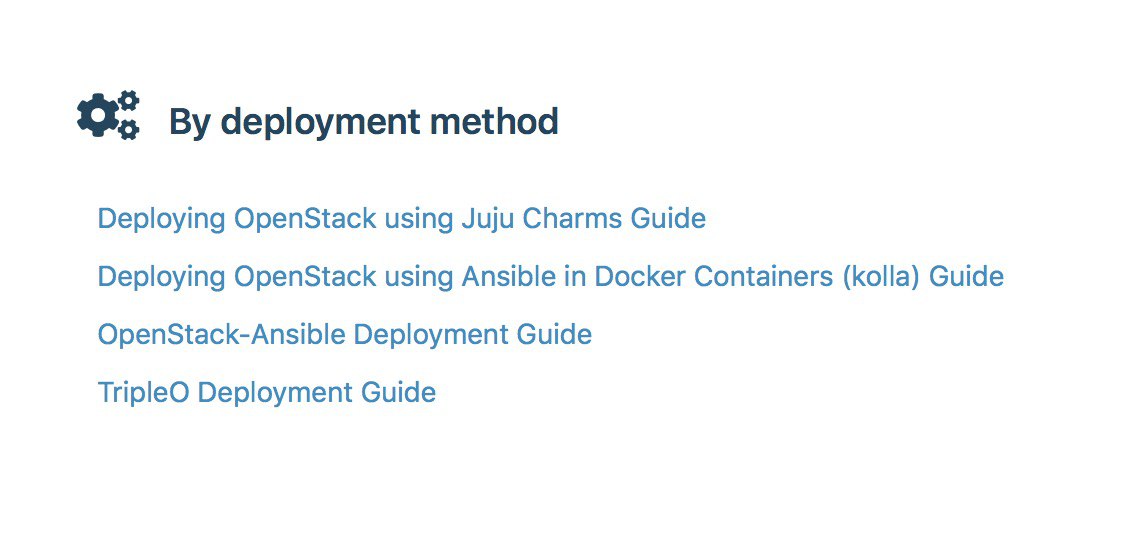Follow the "Deploying OpenStack using Juju Charms Guide" link
The height and width of the screenshot is (538, 1126).
click(x=401, y=218)
